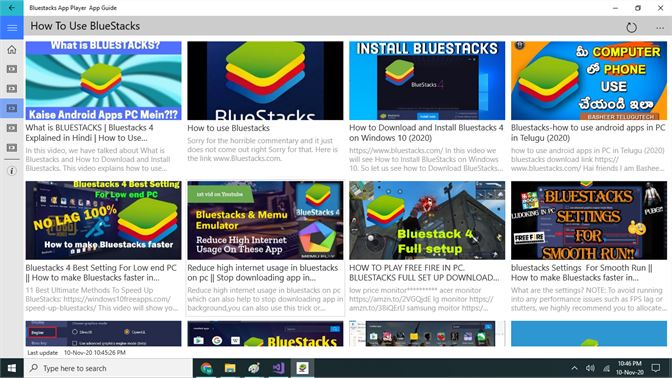Launch Chrome from the taskbar
Screen dimensions: 672x378
tap(207, 368)
